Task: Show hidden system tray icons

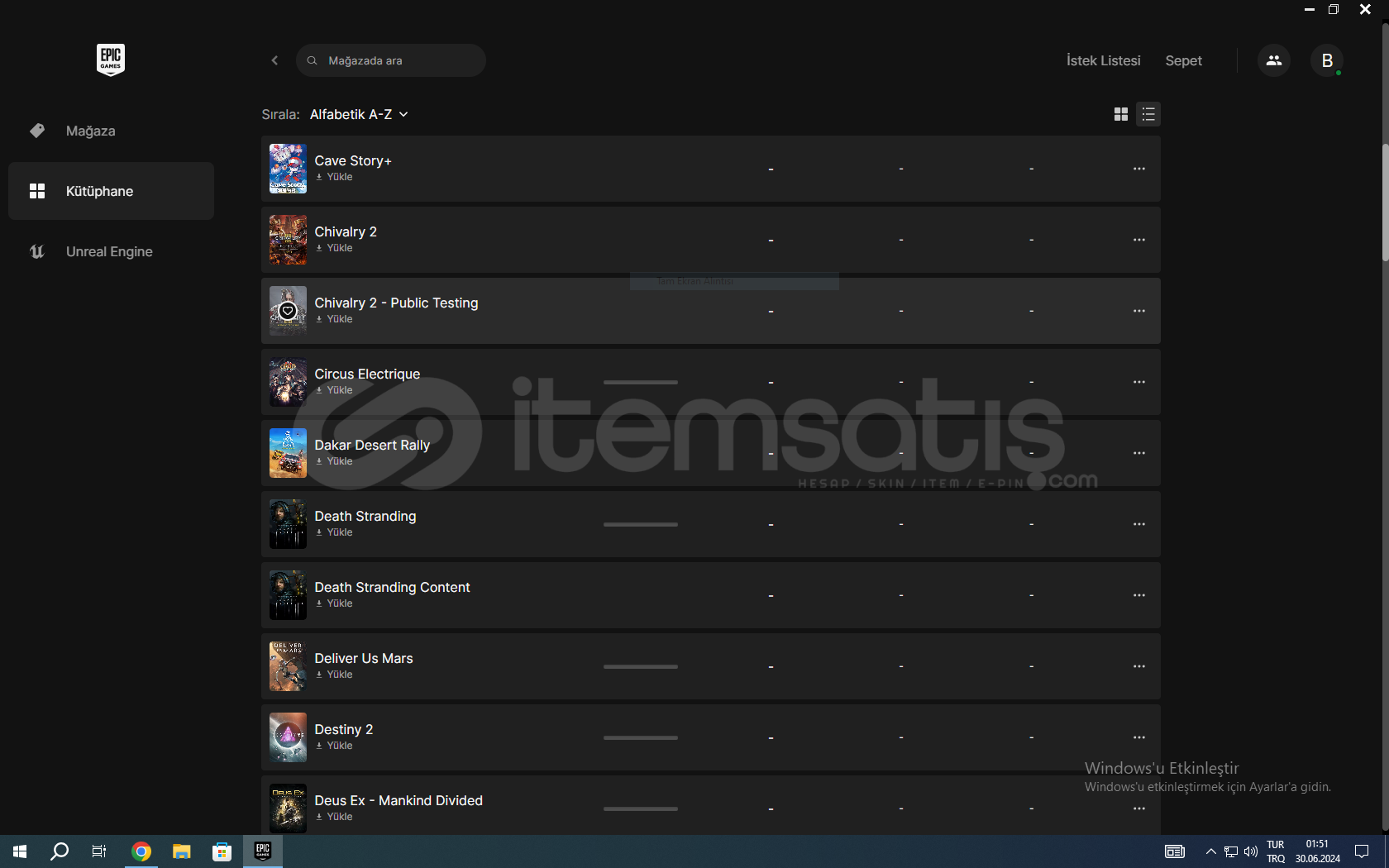Action: pos(1210,851)
